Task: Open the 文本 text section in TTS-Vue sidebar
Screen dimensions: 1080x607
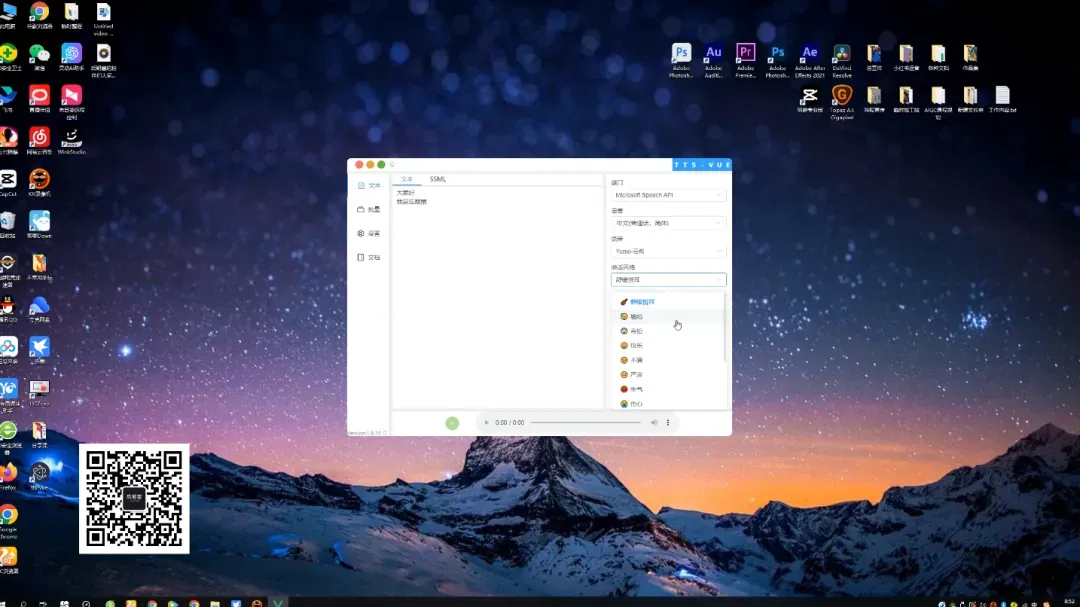Action: pyautogui.click(x=369, y=185)
